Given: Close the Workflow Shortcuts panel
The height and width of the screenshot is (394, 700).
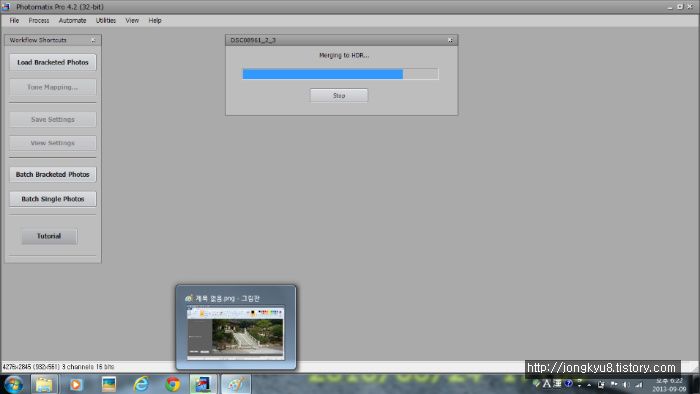Looking at the screenshot, I should coord(93,40).
